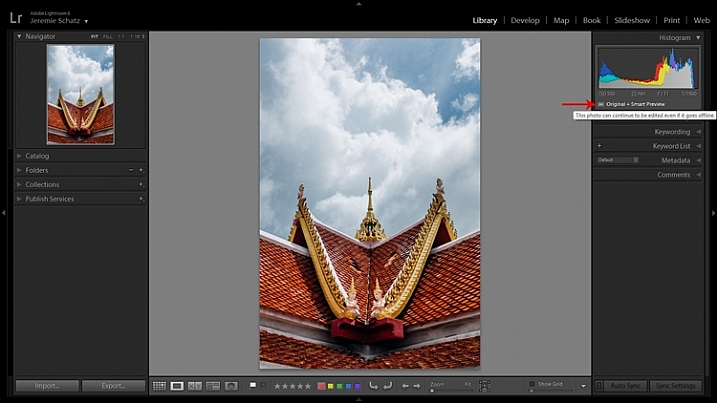Expand the Metadata panel
The height and width of the screenshot is (403, 717).
[x=698, y=160]
